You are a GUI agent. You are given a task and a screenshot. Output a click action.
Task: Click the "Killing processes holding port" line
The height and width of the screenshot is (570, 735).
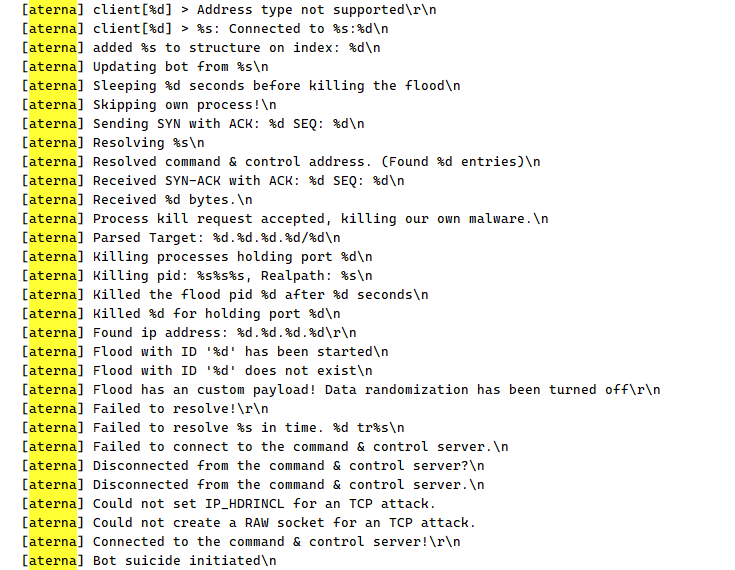(232, 257)
